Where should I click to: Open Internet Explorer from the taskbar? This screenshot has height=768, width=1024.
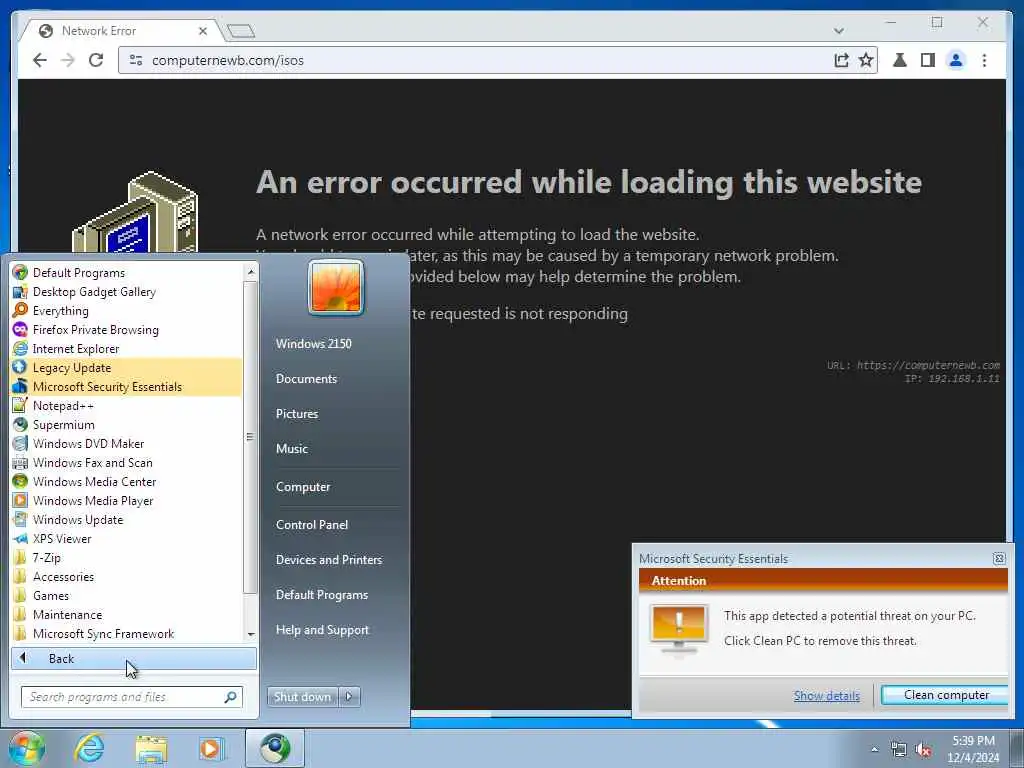tap(89, 748)
